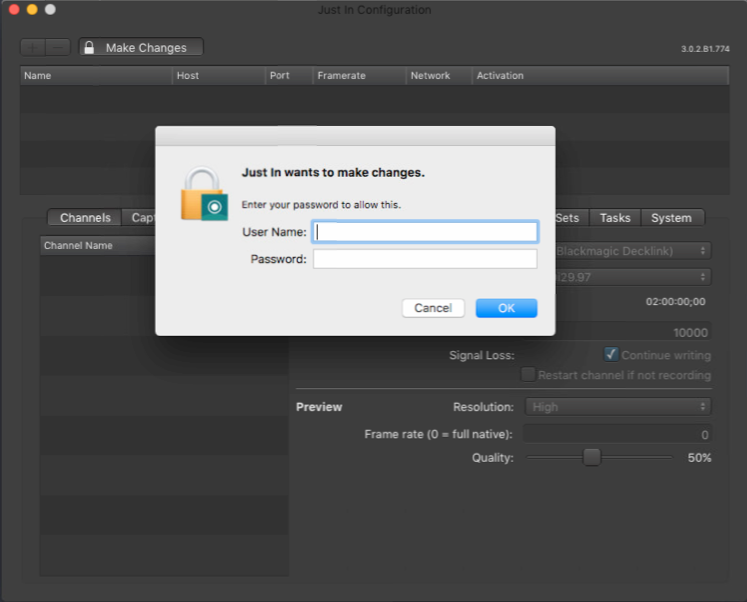Toggle the Continue writing checkbox
The width and height of the screenshot is (747, 602).
pos(611,354)
